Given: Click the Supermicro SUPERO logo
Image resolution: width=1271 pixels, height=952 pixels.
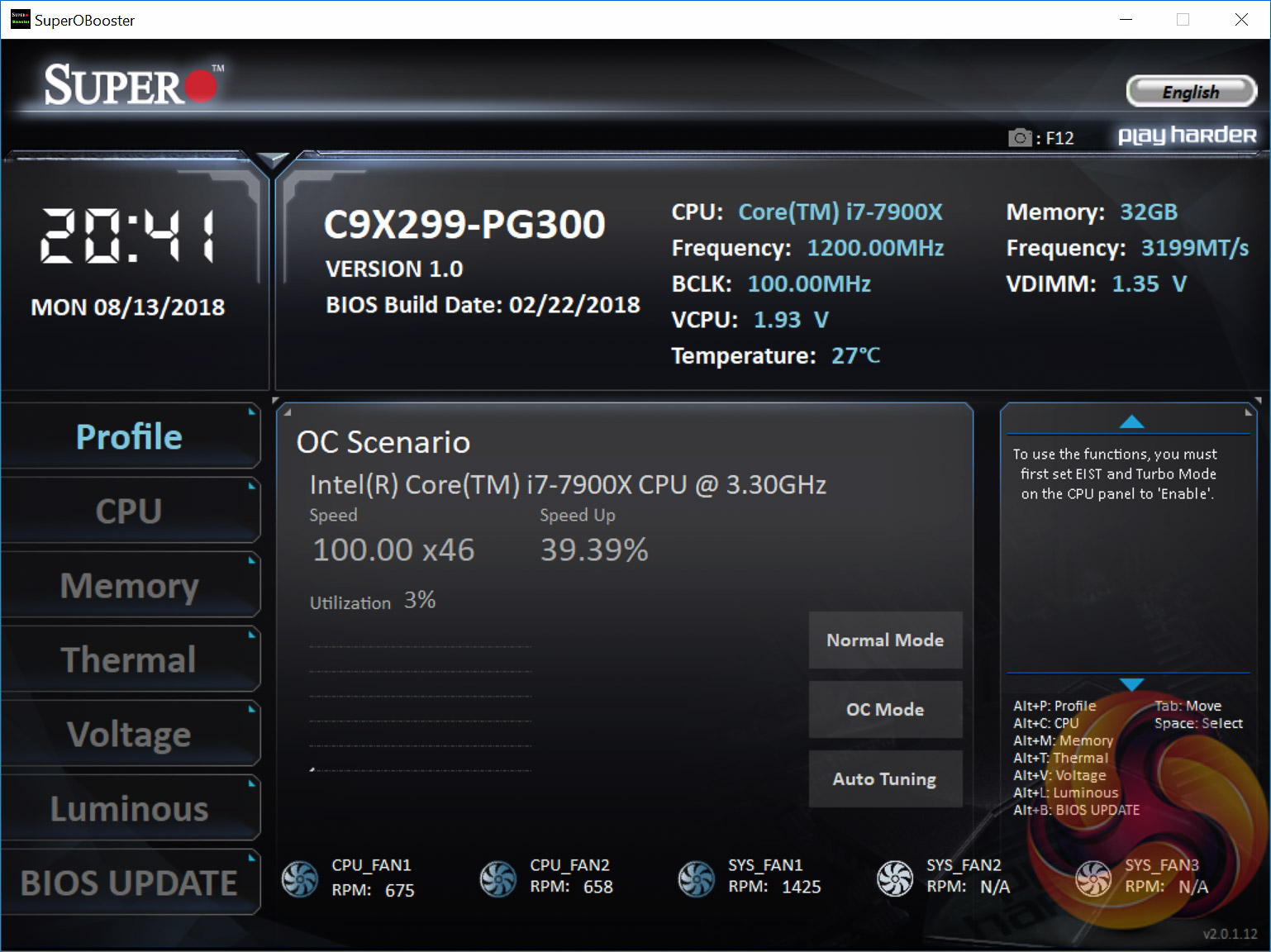Looking at the screenshot, I should coord(134,84).
